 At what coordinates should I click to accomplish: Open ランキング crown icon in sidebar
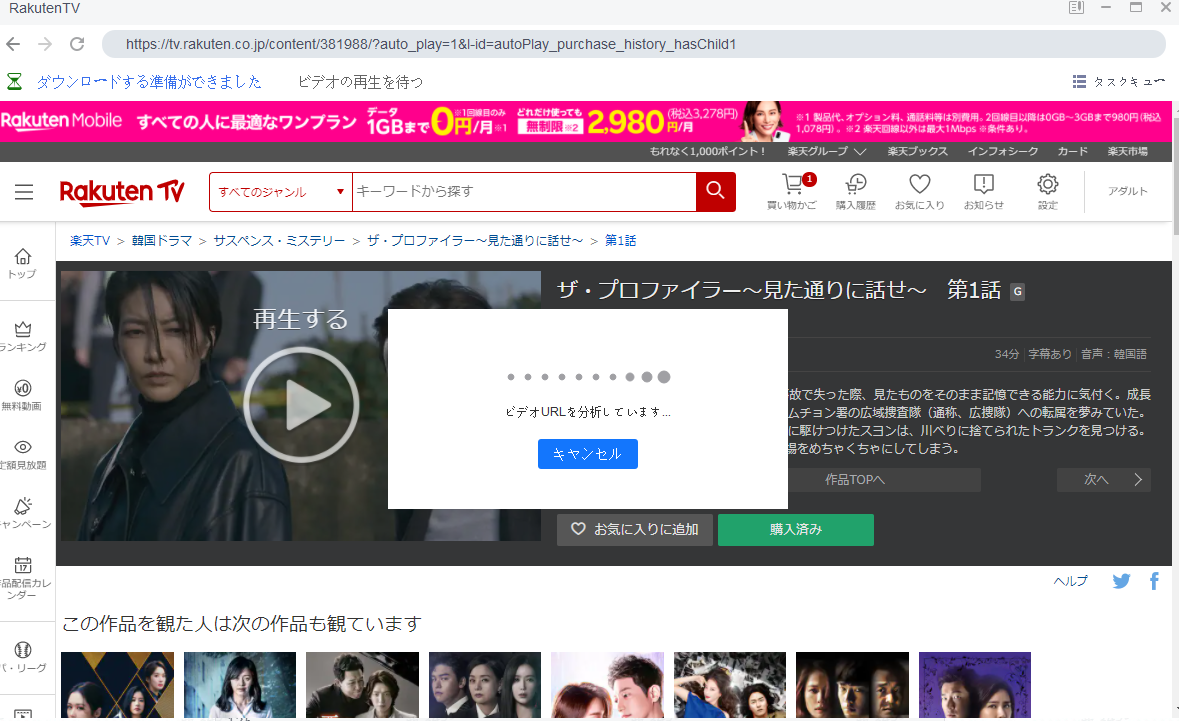coord(23,336)
